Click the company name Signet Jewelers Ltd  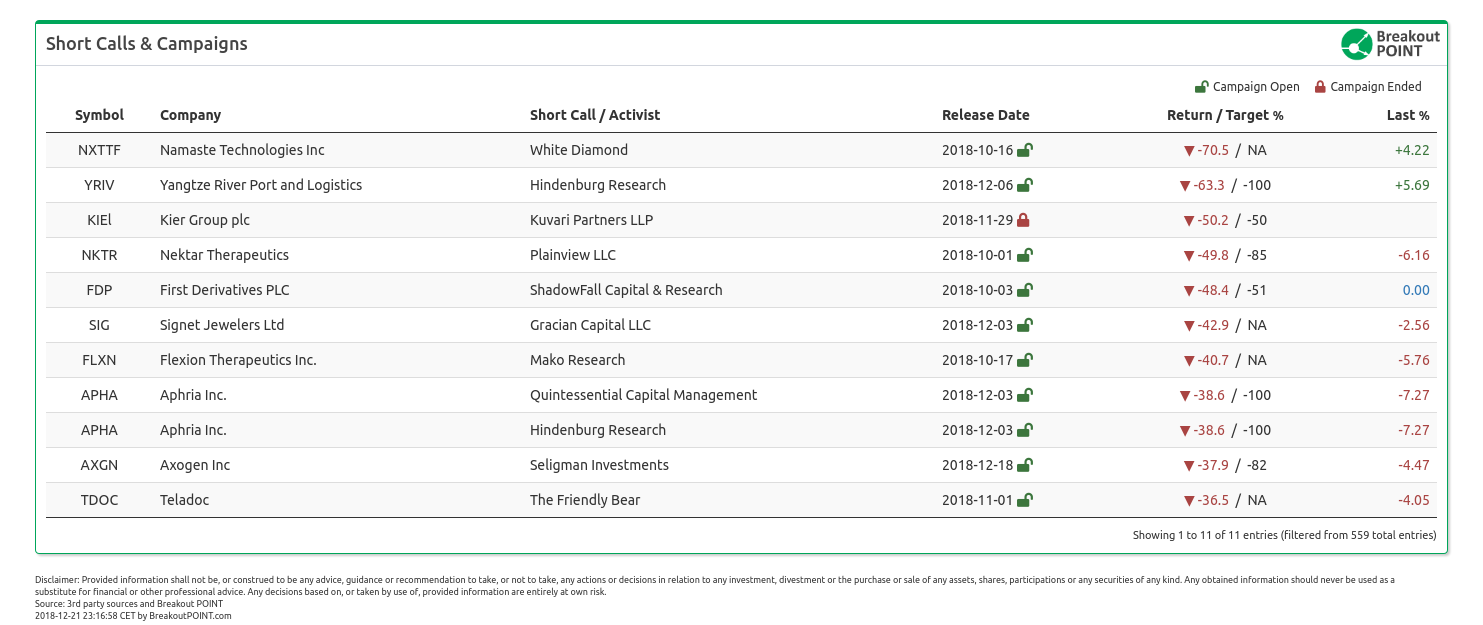[222, 325]
